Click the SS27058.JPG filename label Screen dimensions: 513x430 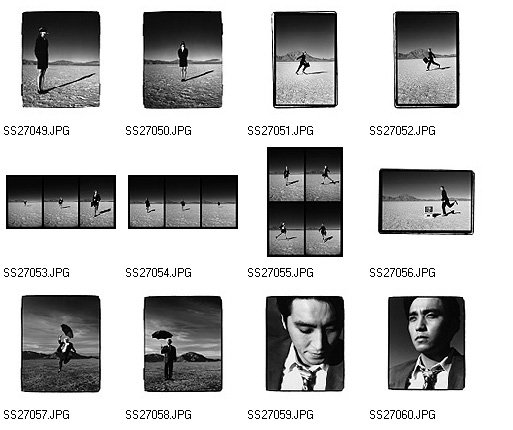click(159, 415)
